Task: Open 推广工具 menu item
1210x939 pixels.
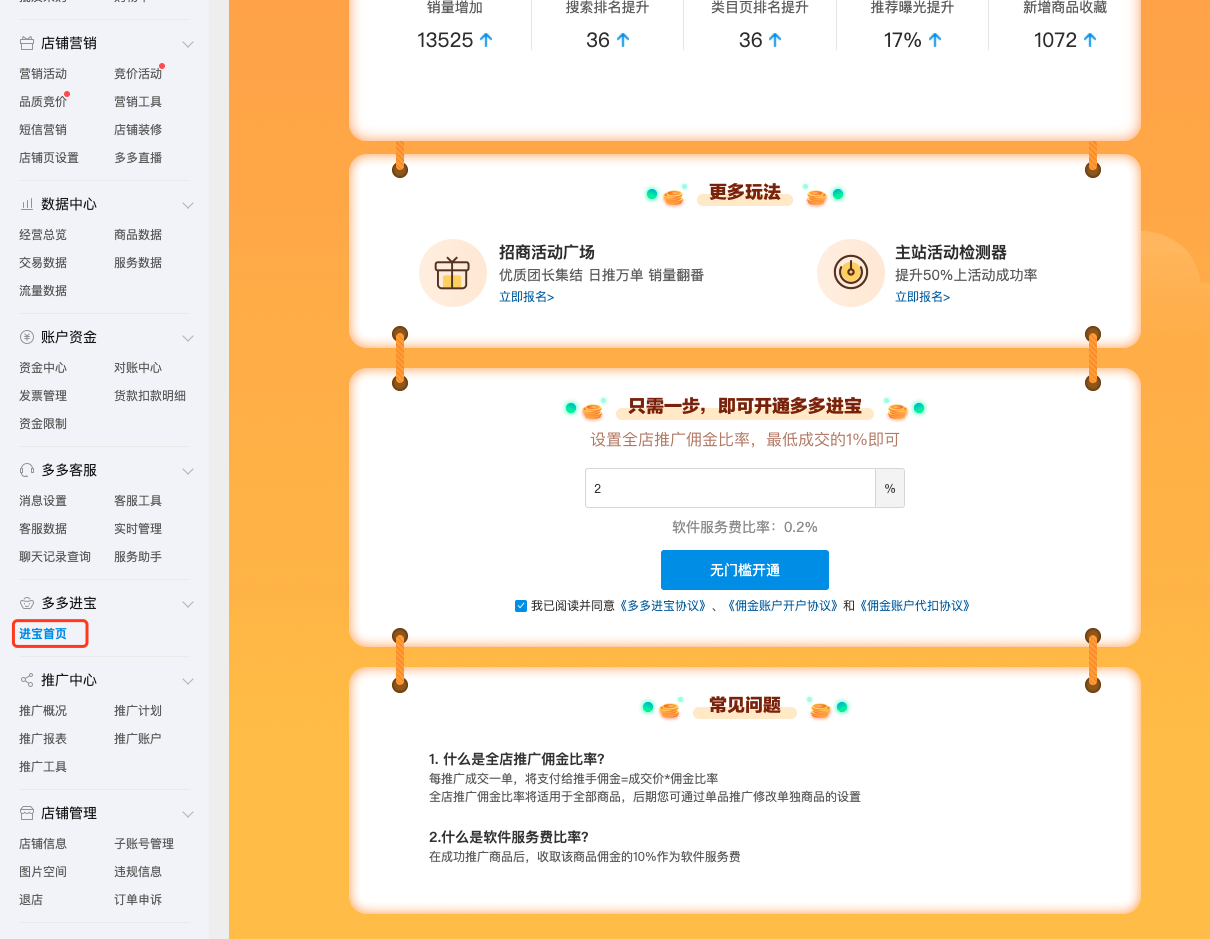Action: point(43,767)
